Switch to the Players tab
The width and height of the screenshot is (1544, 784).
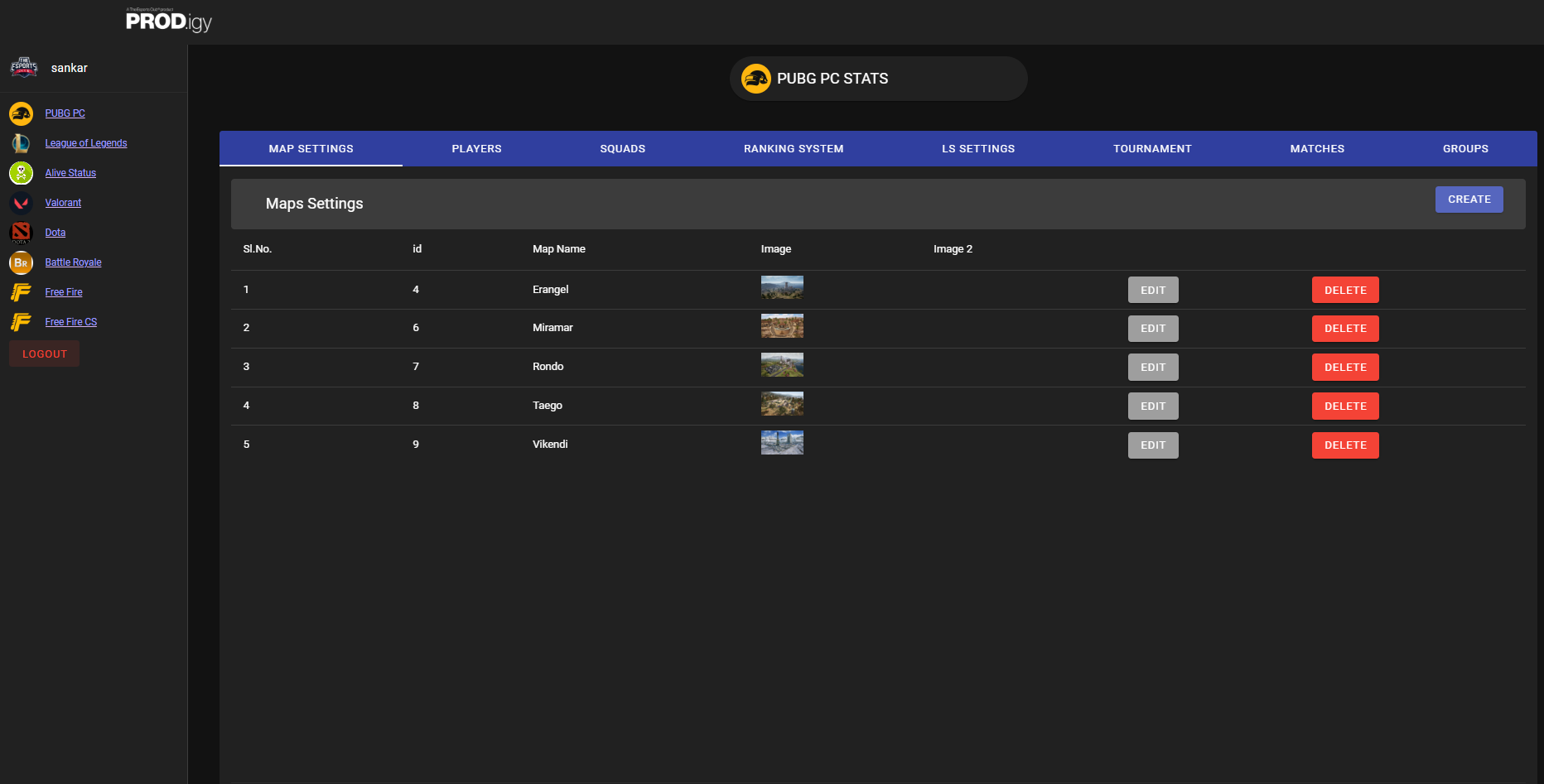[x=476, y=148]
